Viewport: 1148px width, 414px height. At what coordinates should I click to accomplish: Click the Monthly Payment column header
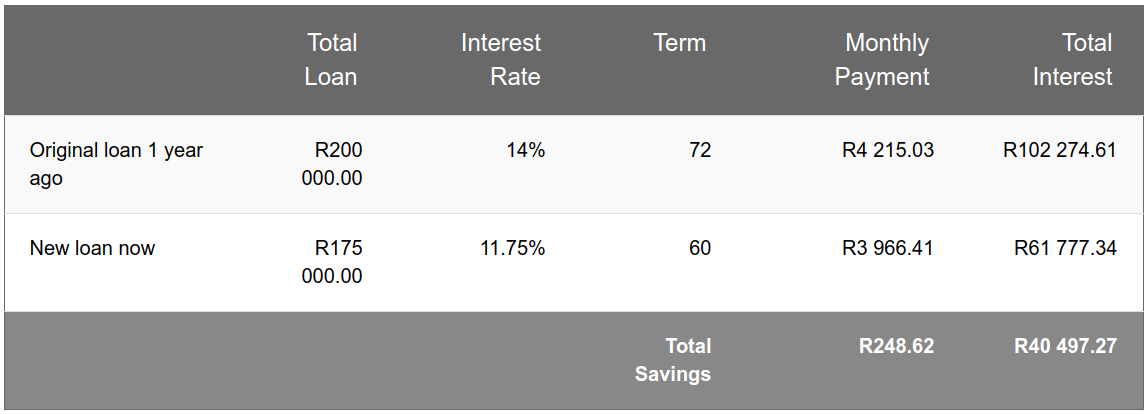(882, 59)
